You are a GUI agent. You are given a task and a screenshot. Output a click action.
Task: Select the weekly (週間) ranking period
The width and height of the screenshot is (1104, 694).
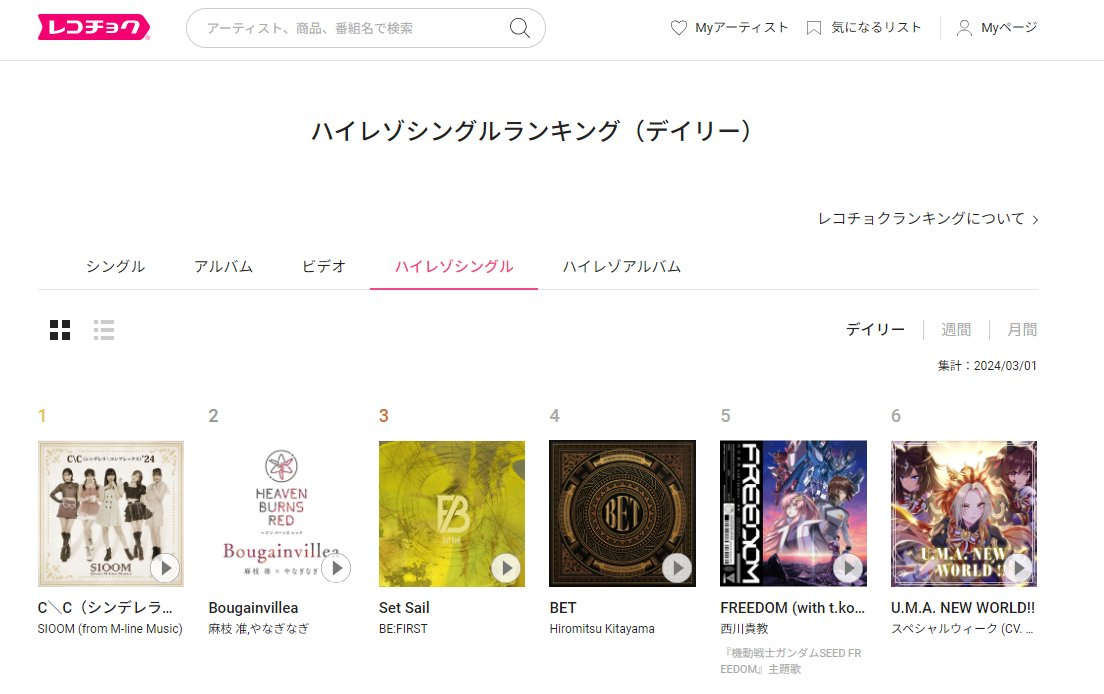click(x=955, y=329)
